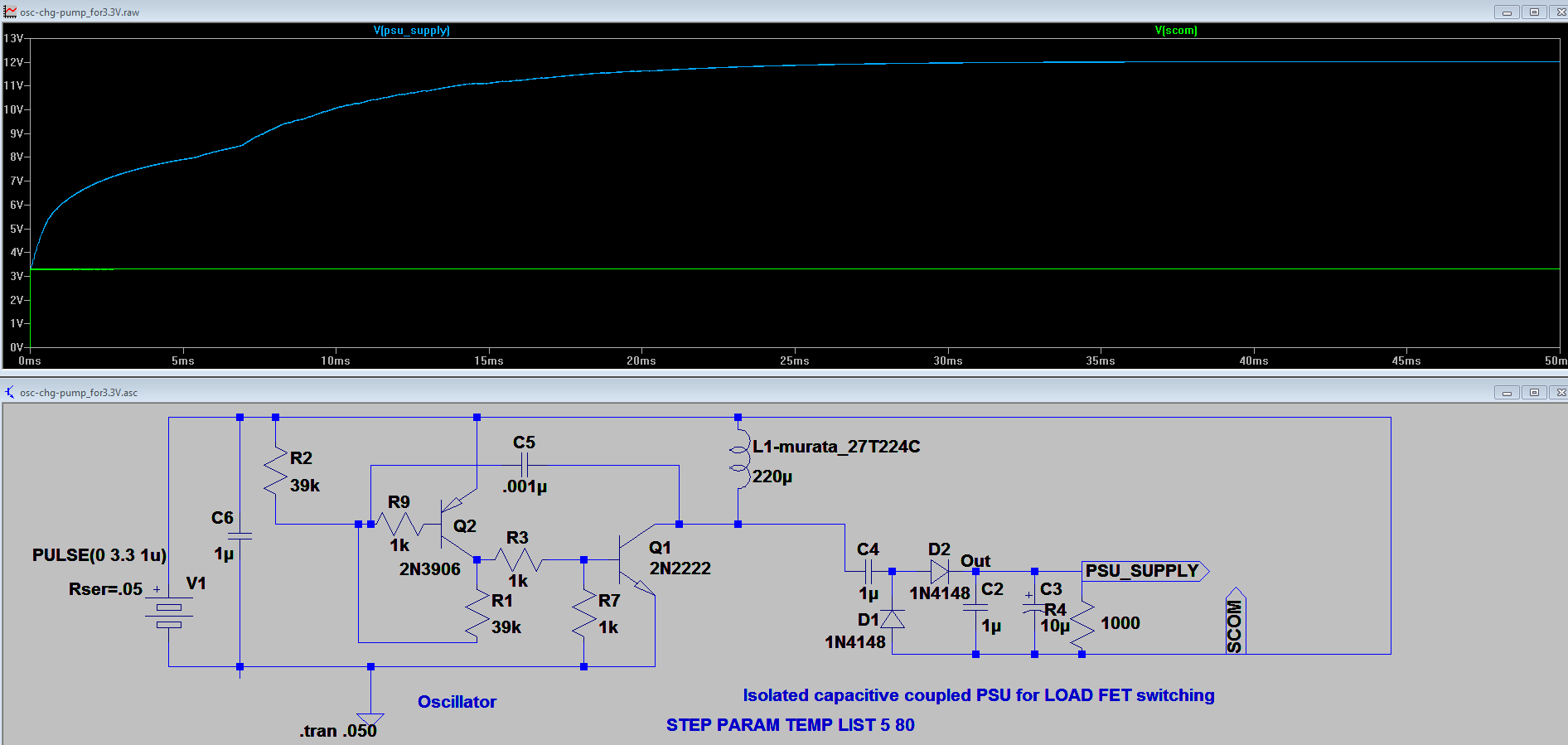Click the 45ms time axis label
The image size is (1568, 745).
click(x=1406, y=360)
